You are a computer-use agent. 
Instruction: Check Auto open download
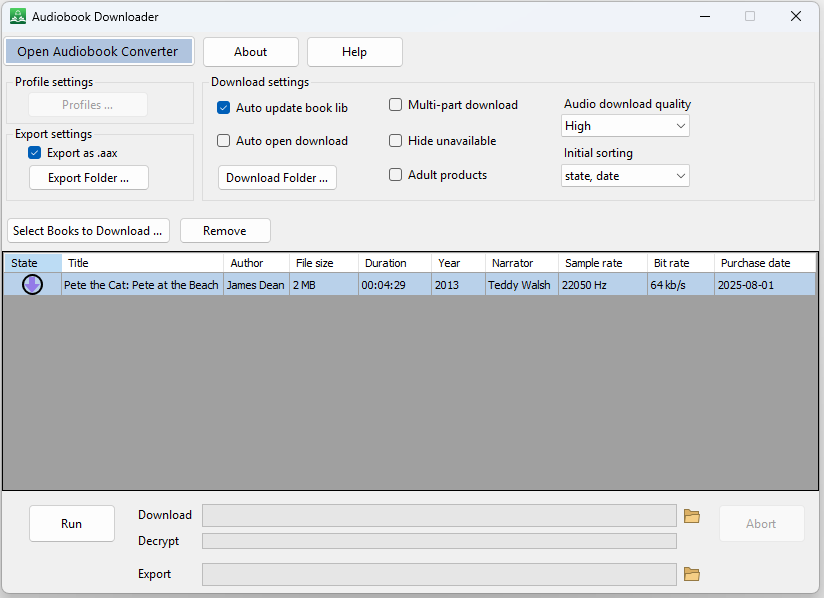[224, 141]
